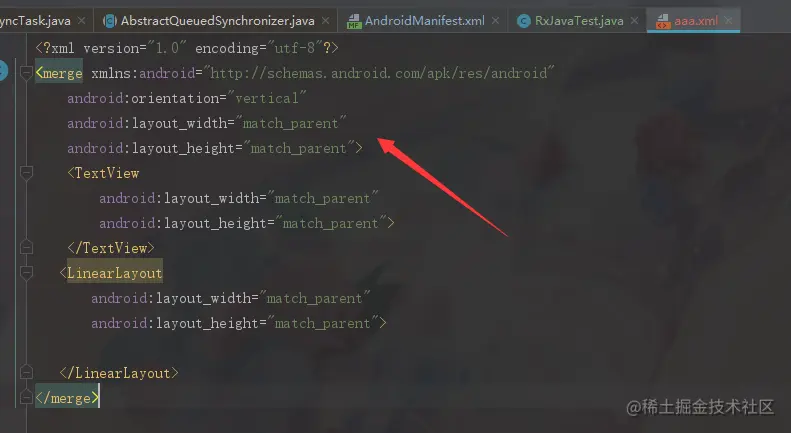
Task: Click the fold marker beside closing TextView
Action: point(26,247)
